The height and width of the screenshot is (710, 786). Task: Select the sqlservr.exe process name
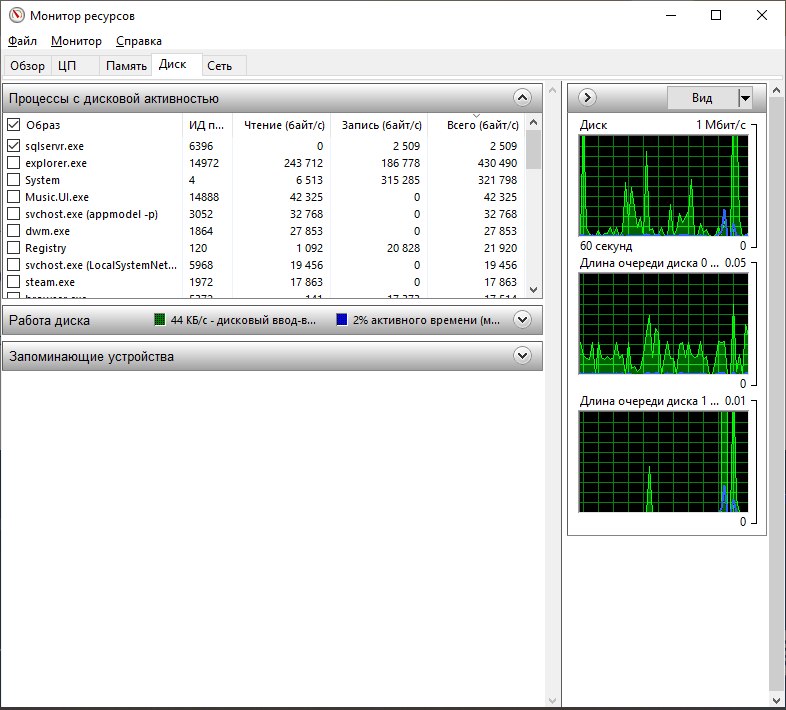[x=55, y=146]
